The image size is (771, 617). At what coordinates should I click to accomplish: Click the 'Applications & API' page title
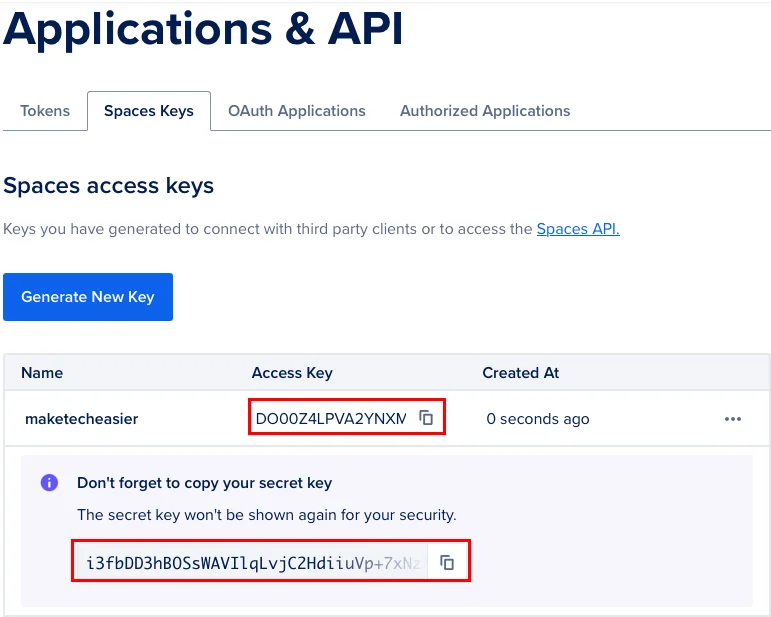204,30
